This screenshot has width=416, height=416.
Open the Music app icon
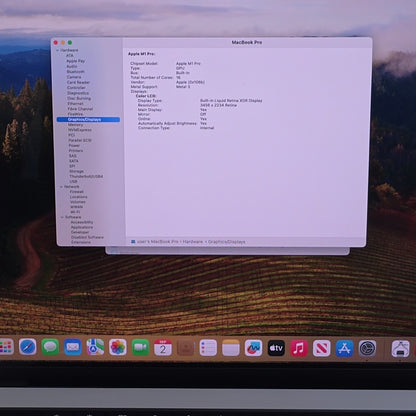(299, 348)
